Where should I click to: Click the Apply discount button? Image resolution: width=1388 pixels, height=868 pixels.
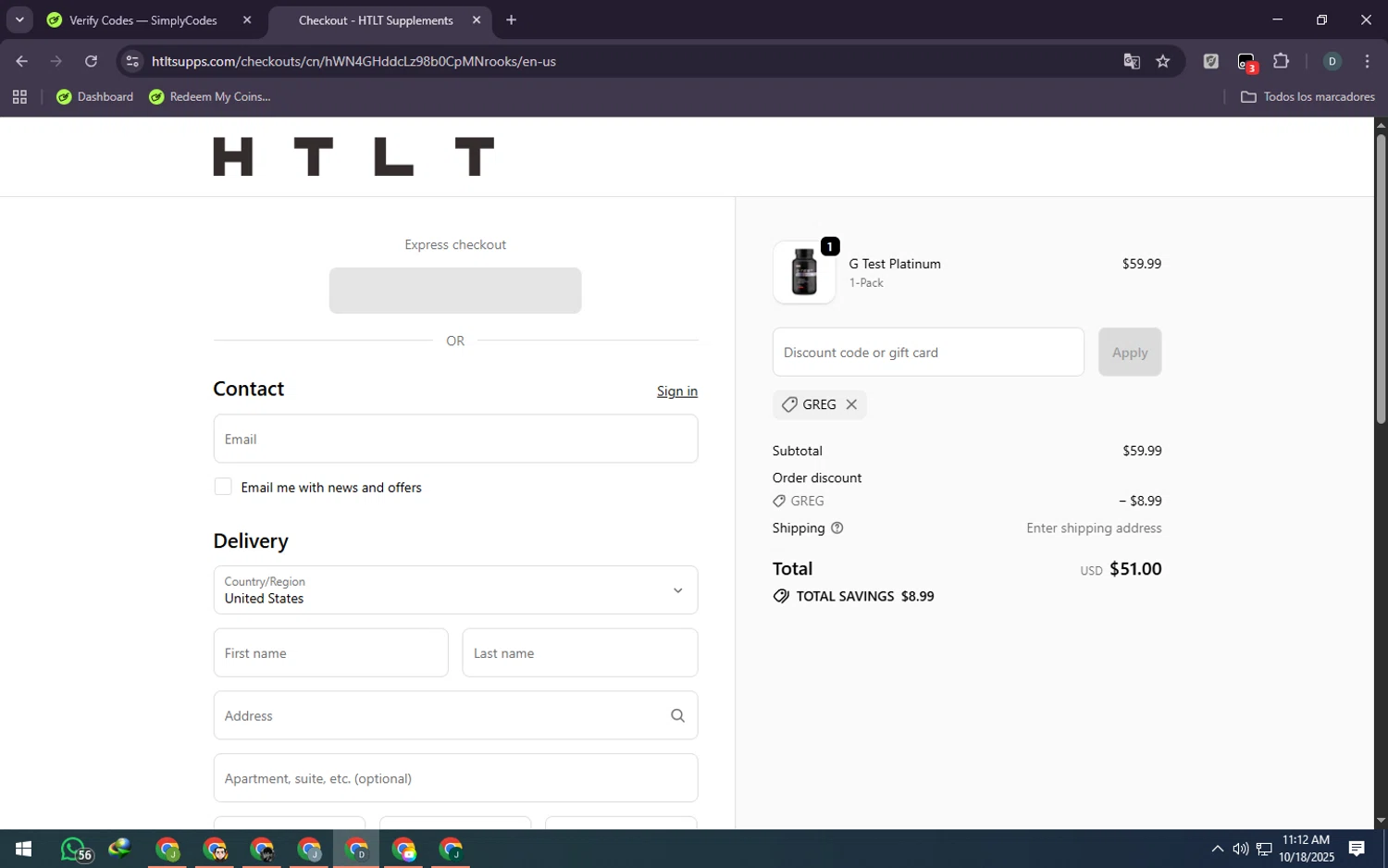coord(1130,352)
